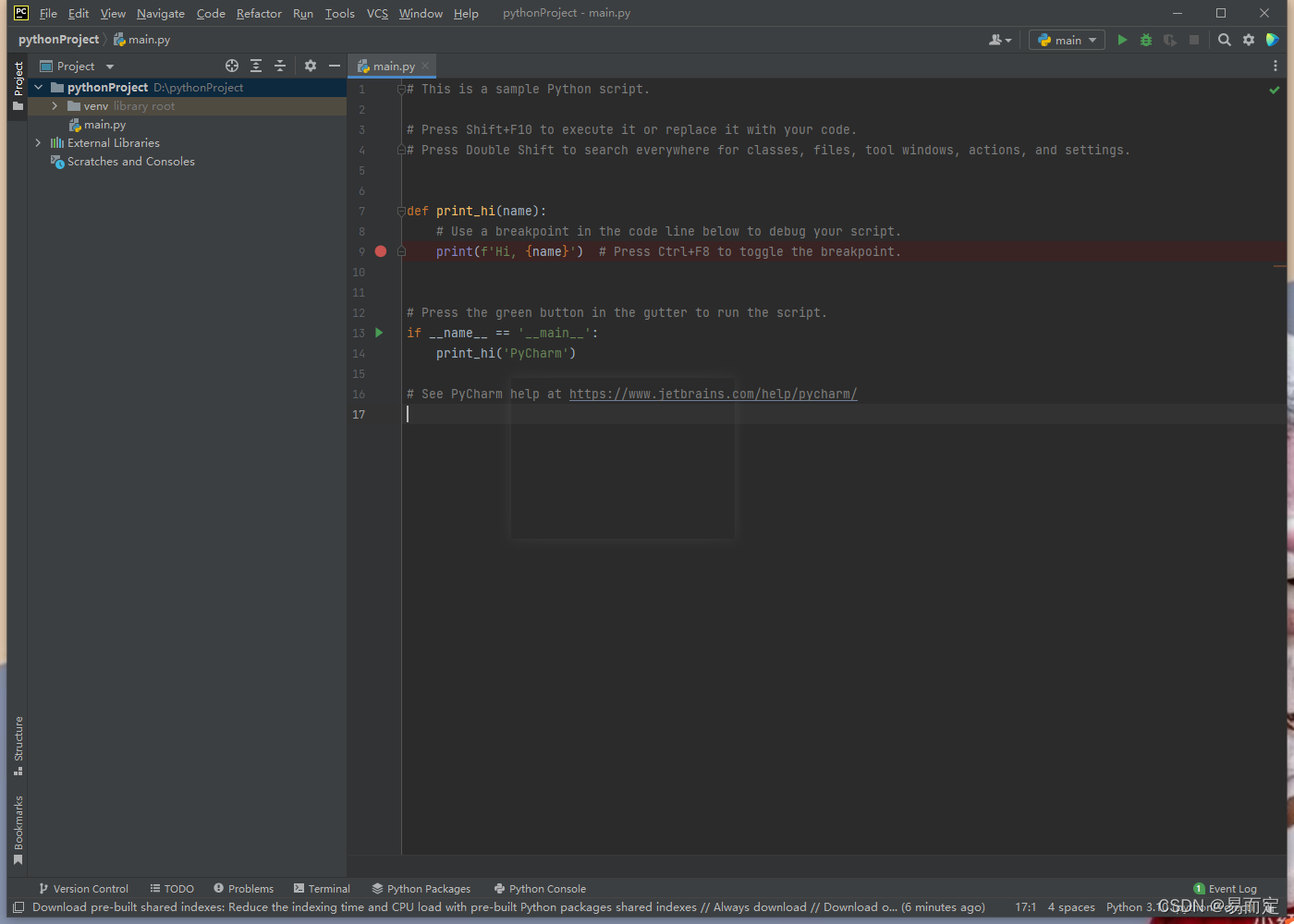The width and height of the screenshot is (1294, 924).
Task: Click the main.py editor tab
Action: click(x=392, y=66)
